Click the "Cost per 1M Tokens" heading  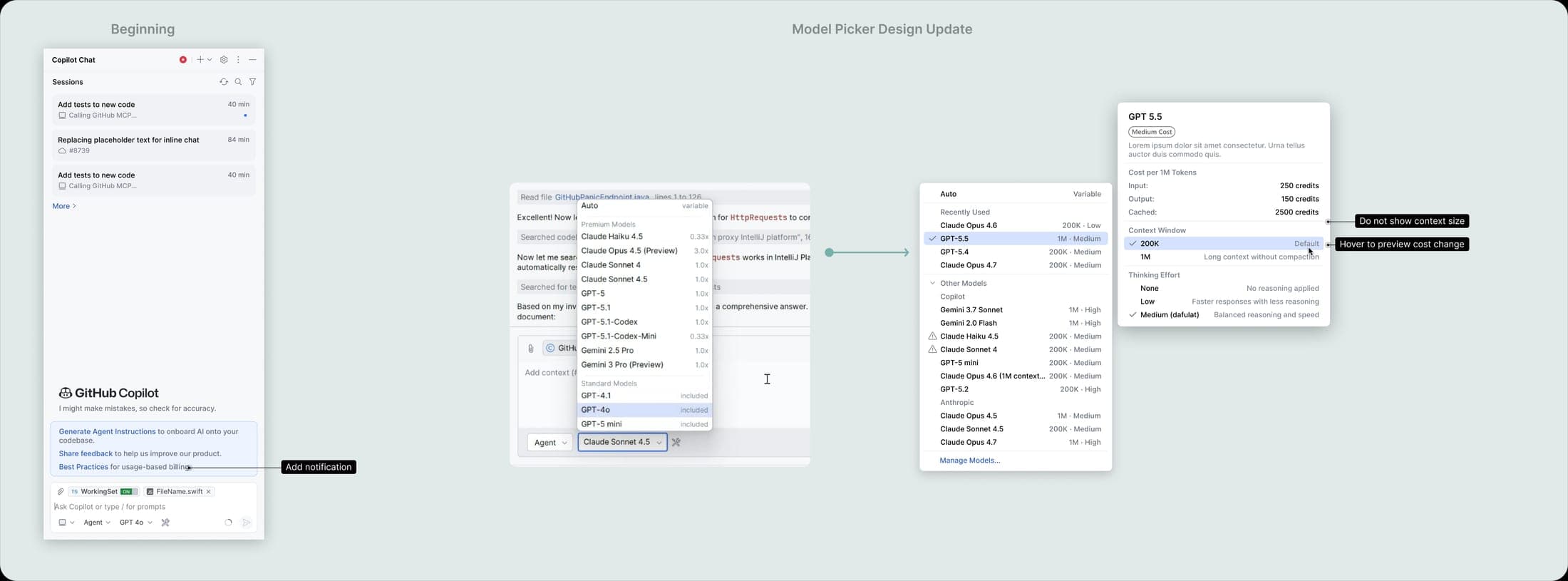pyautogui.click(x=1162, y=173)
